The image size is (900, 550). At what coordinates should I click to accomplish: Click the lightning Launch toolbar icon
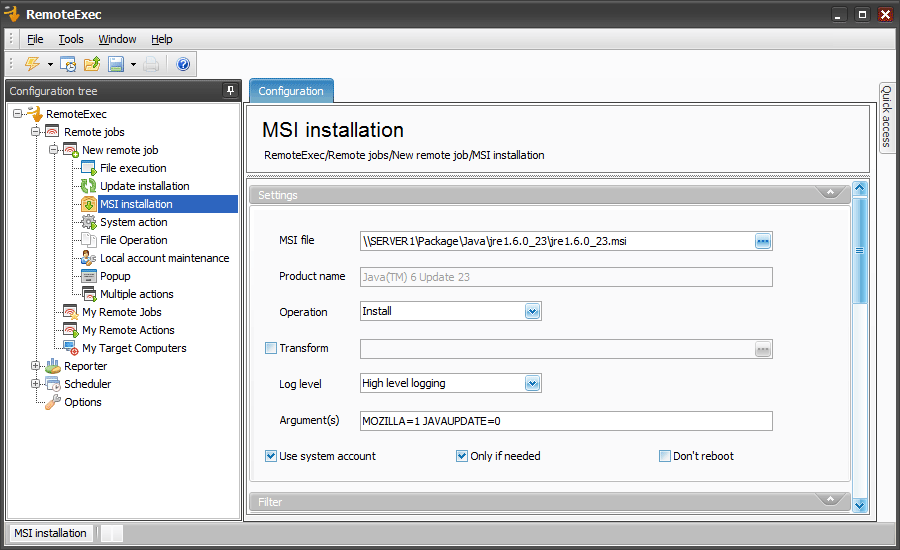32,64
